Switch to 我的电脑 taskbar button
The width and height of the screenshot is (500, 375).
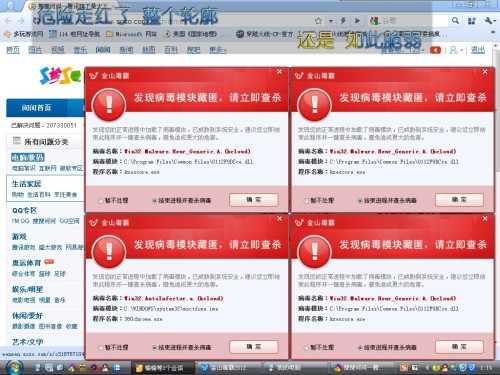[295, 368]
